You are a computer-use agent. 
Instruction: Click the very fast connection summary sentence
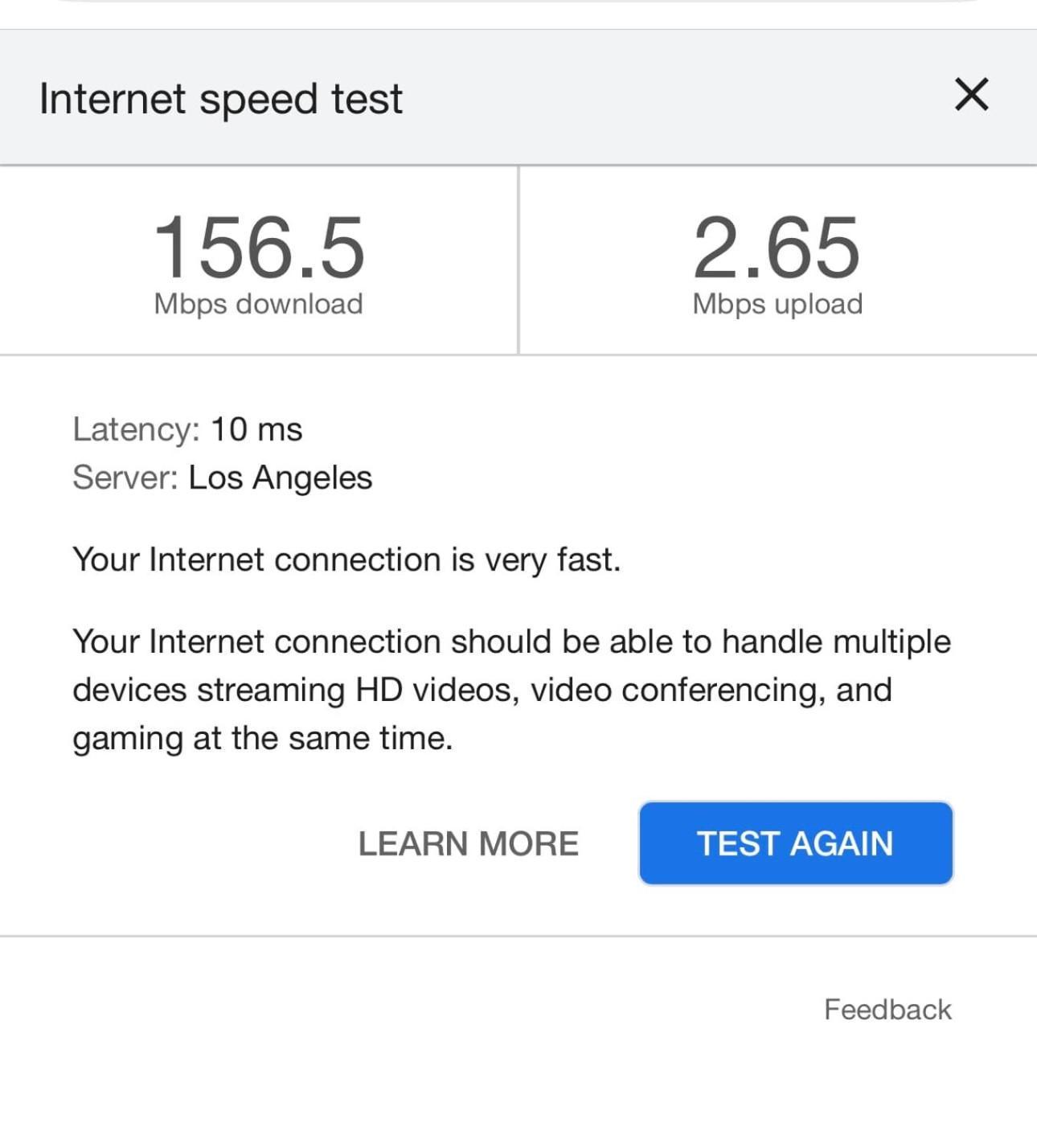tap(346, 560)
